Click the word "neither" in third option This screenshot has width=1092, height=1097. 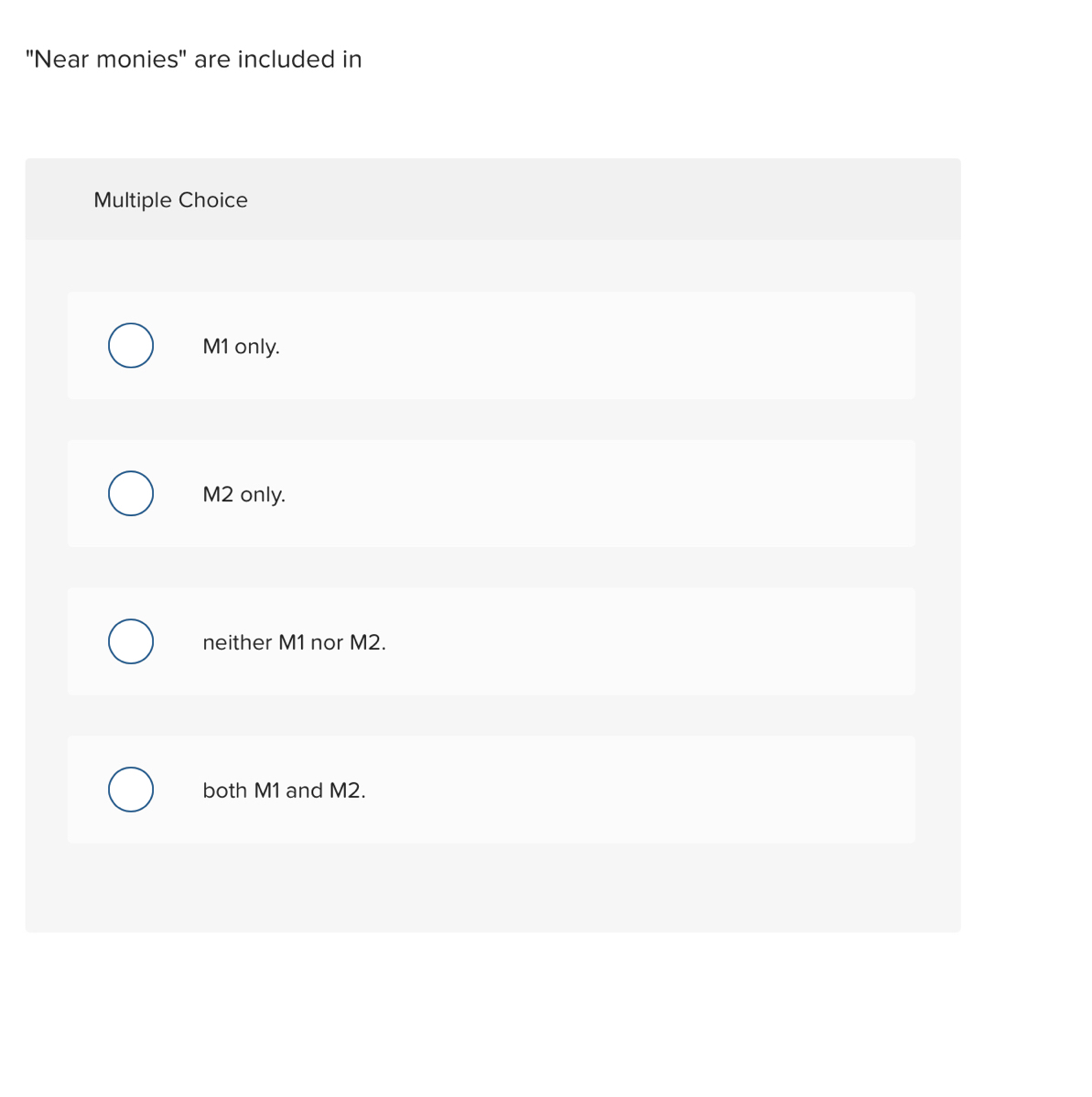[x=237, y=643]
